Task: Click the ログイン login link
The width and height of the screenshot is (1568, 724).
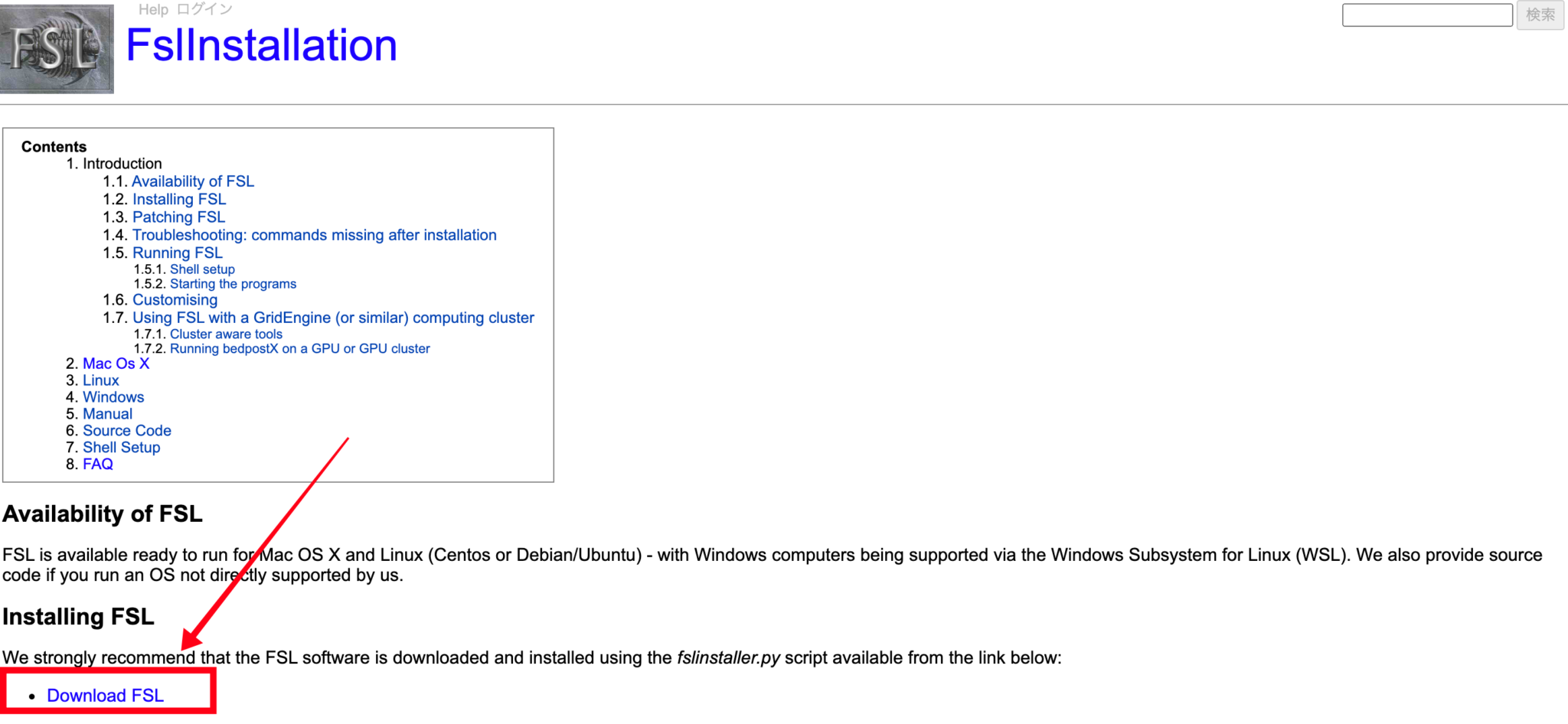Action: click(x=204, y=10)
